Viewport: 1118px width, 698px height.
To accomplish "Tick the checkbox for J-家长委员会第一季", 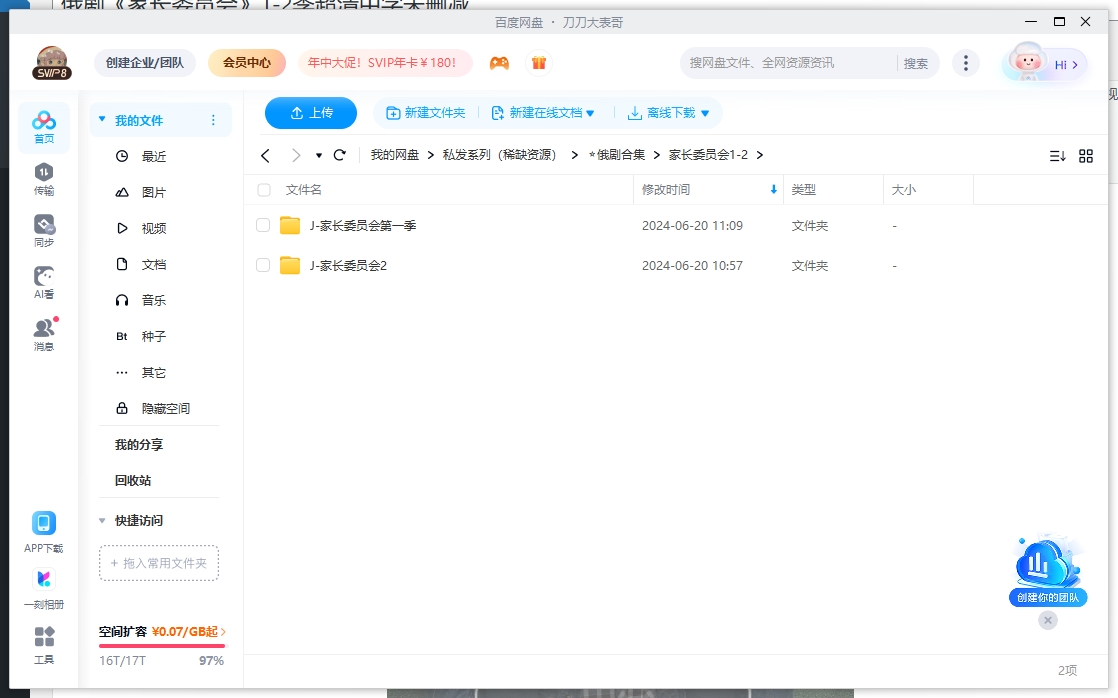I will click(x=262, y=226).
